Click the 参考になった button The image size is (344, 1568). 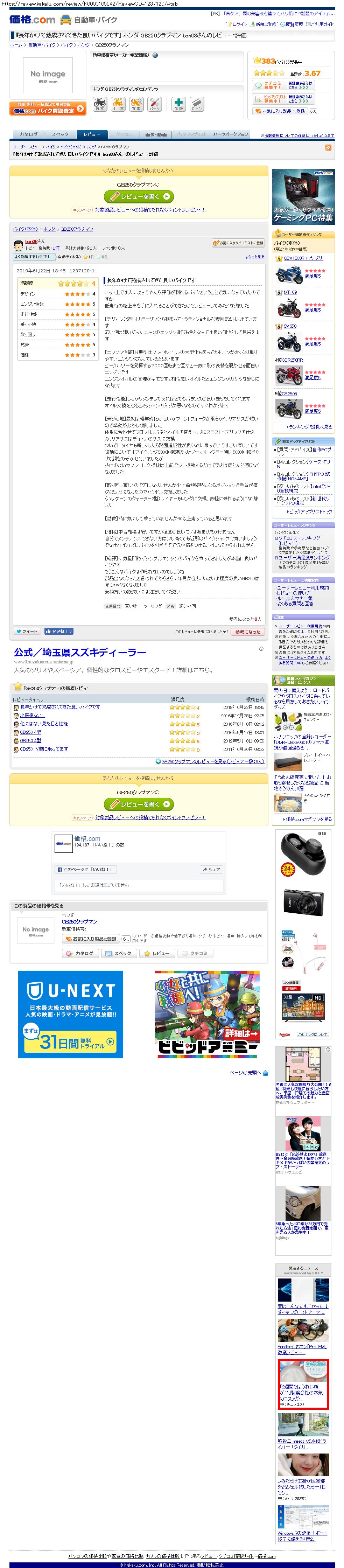click(x=247, y=632)
